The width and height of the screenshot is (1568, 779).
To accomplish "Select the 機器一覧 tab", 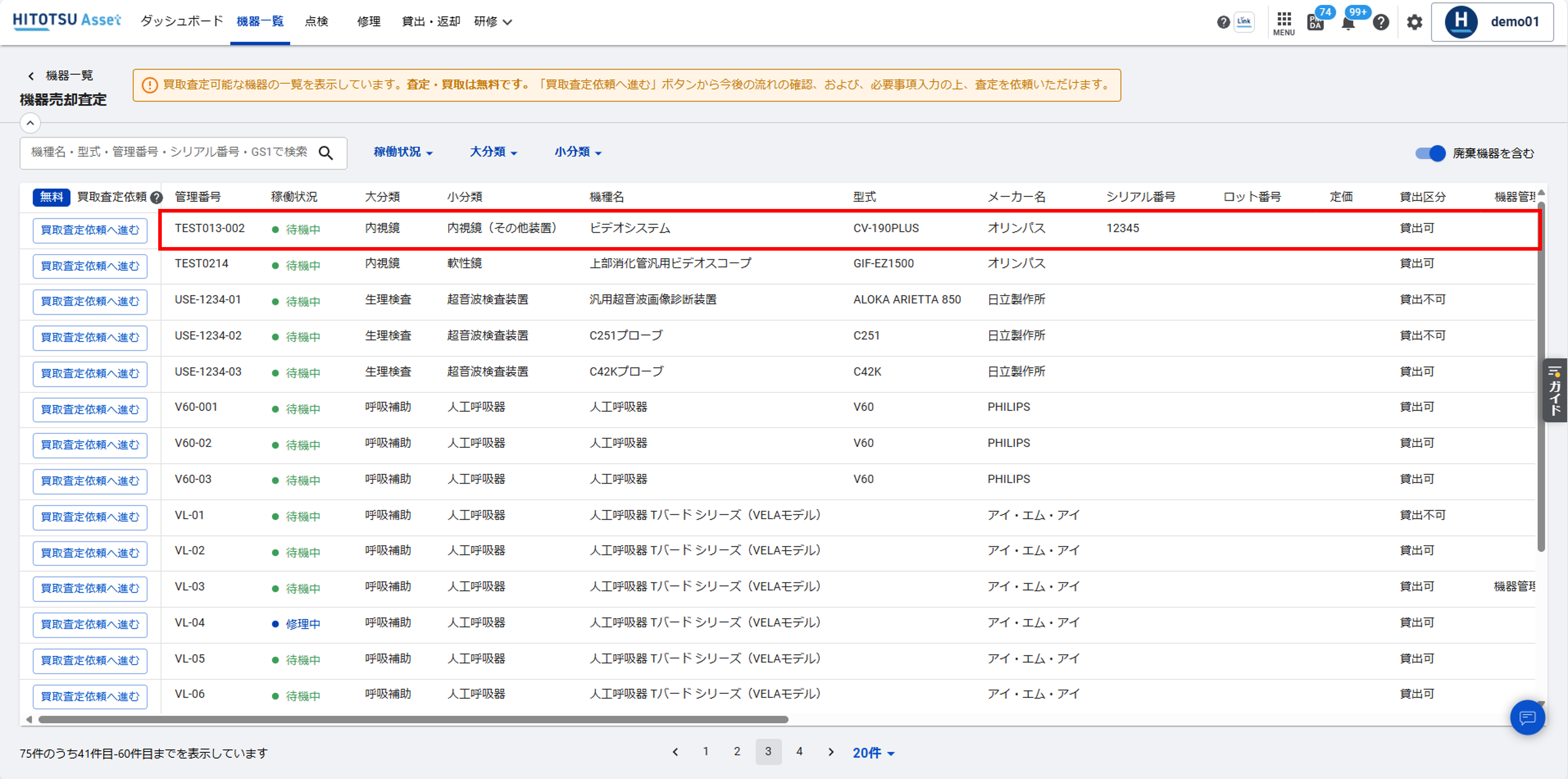I will point(260,21).
